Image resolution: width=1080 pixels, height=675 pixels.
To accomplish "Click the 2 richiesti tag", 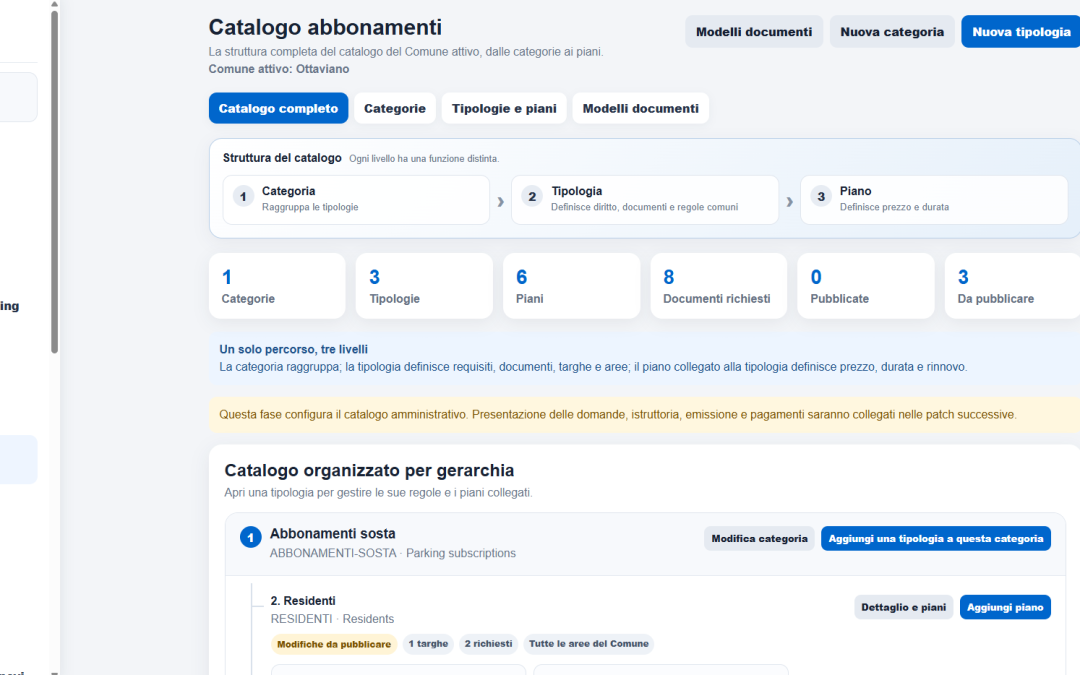I will 488,644.
